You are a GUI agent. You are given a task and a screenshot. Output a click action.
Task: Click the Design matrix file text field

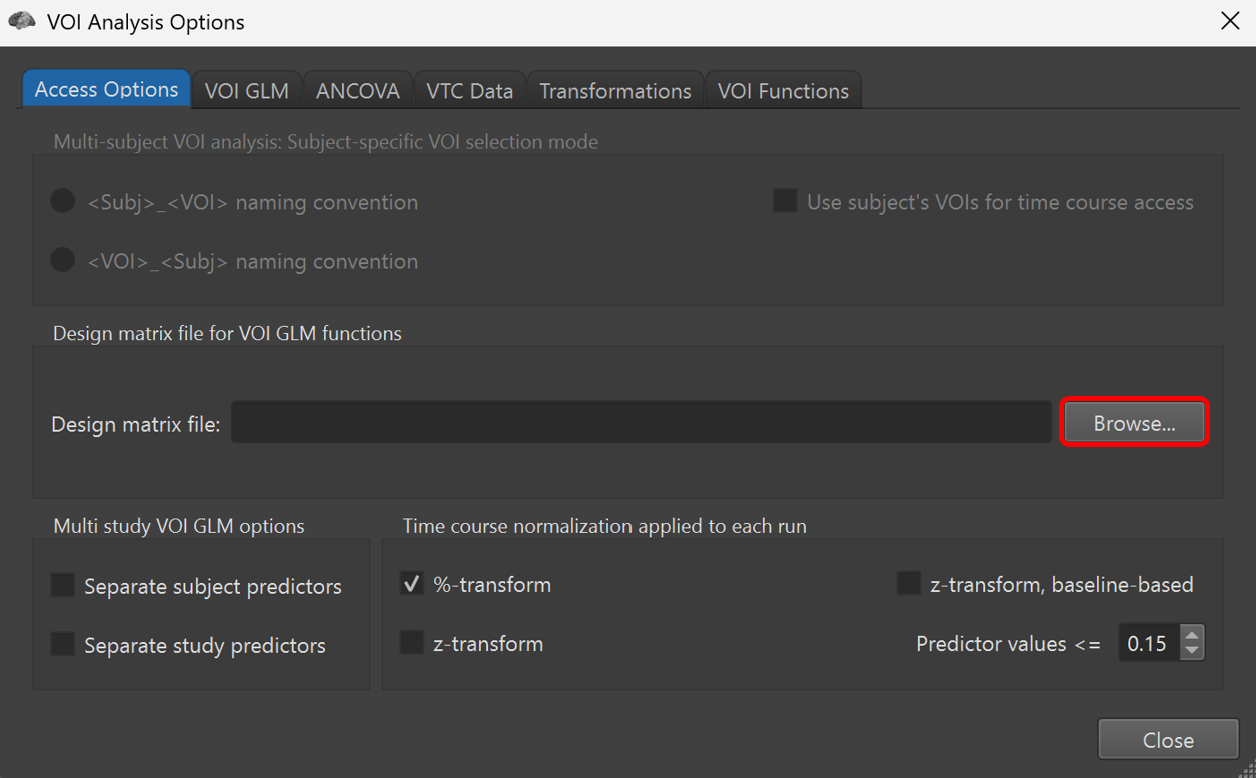pos(640,423)
